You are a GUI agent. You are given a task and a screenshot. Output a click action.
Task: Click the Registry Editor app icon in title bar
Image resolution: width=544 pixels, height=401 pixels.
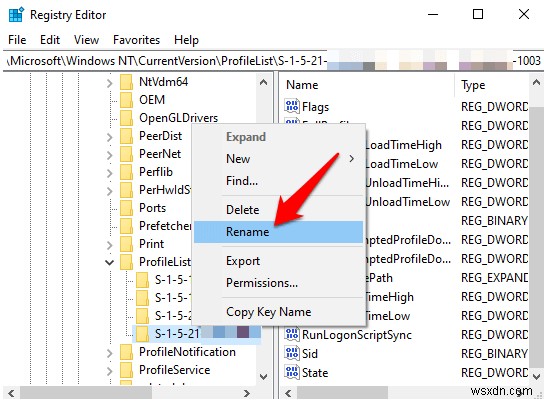pos(16,15)
